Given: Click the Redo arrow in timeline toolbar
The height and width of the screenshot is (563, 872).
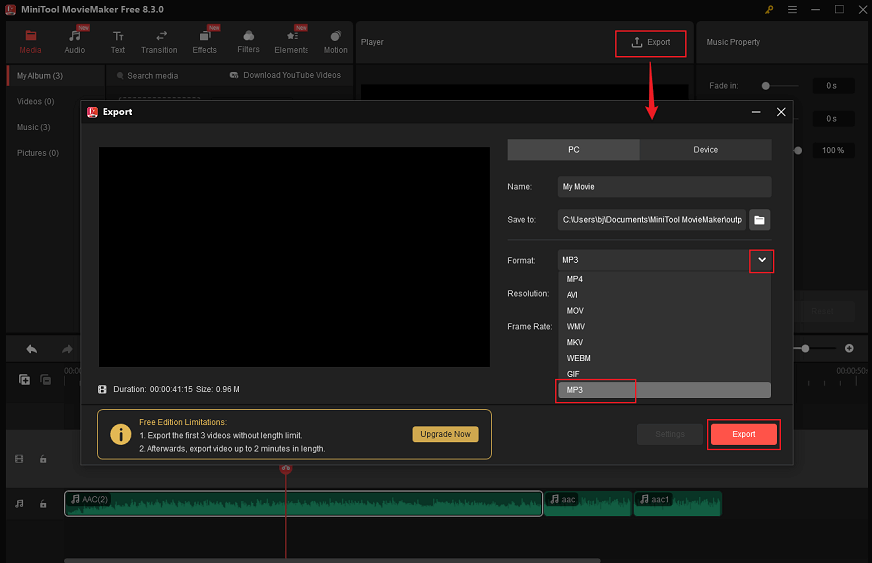Looking at the screenshot, I should point(67,349).
